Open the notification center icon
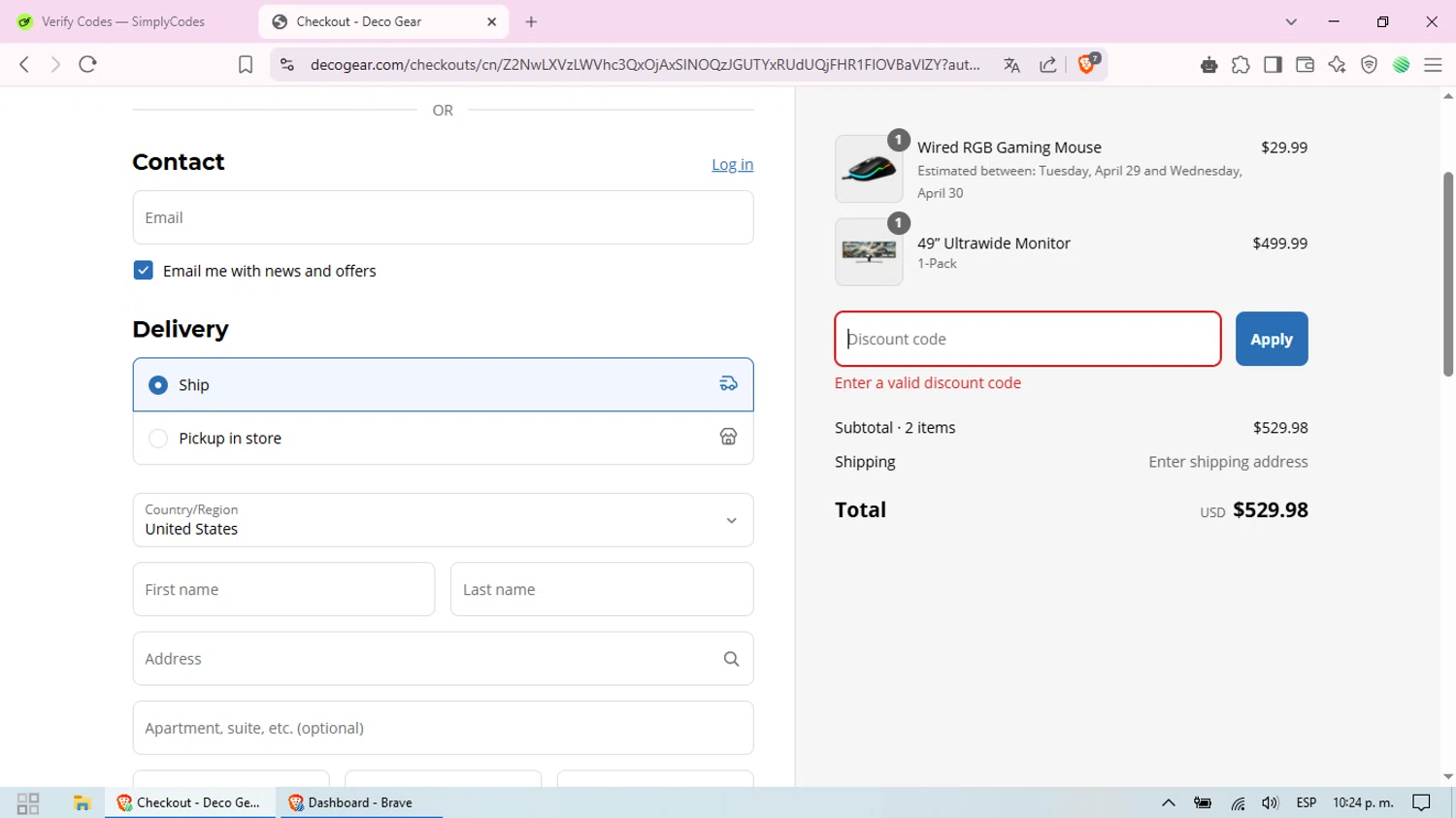The width and height of the screenshot is (1456, 818). (1421, 802)
